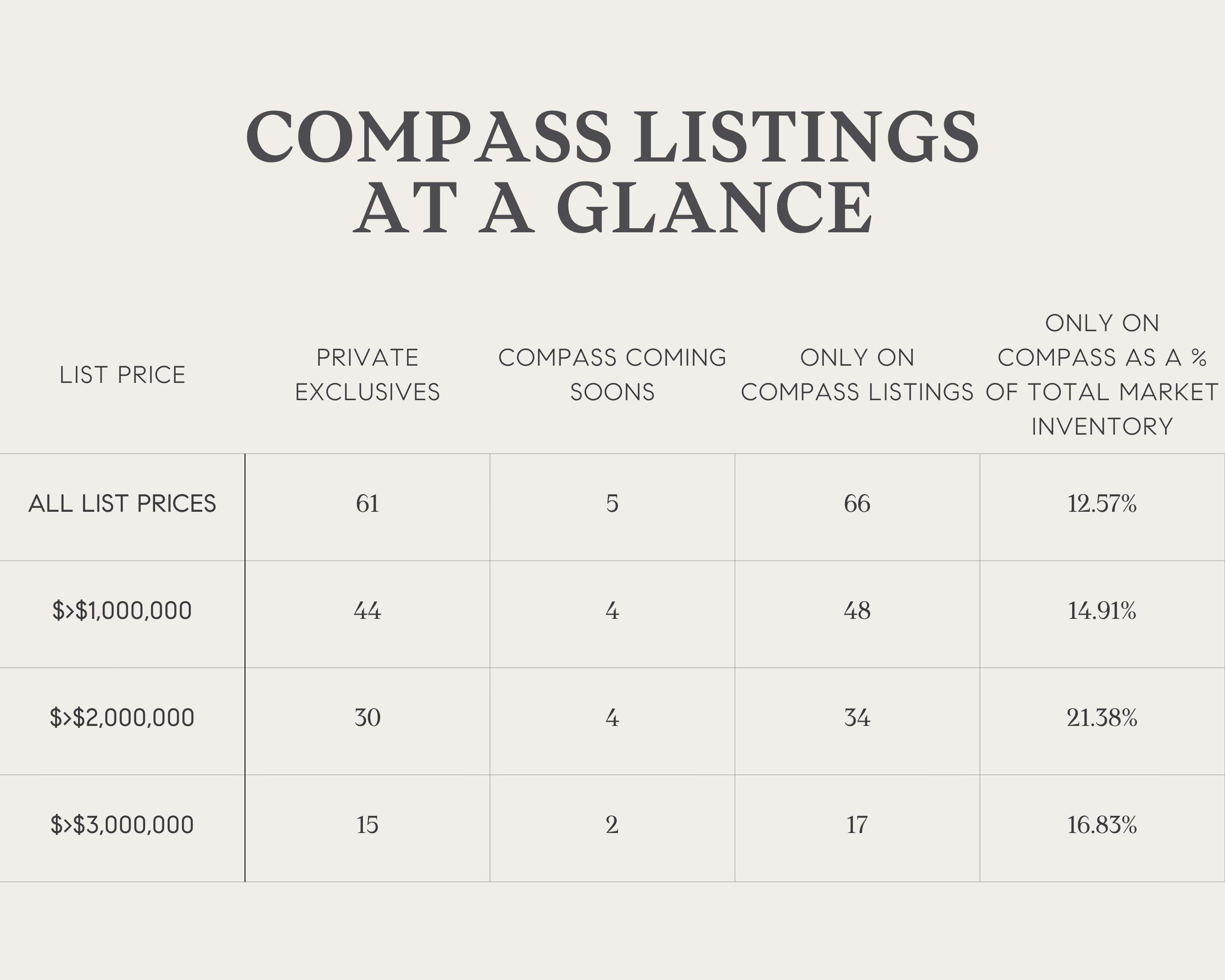Select the "% of Total Market Inventory" header
Viewport: 1225px width, 980px height.
[x=1102, y=375]
